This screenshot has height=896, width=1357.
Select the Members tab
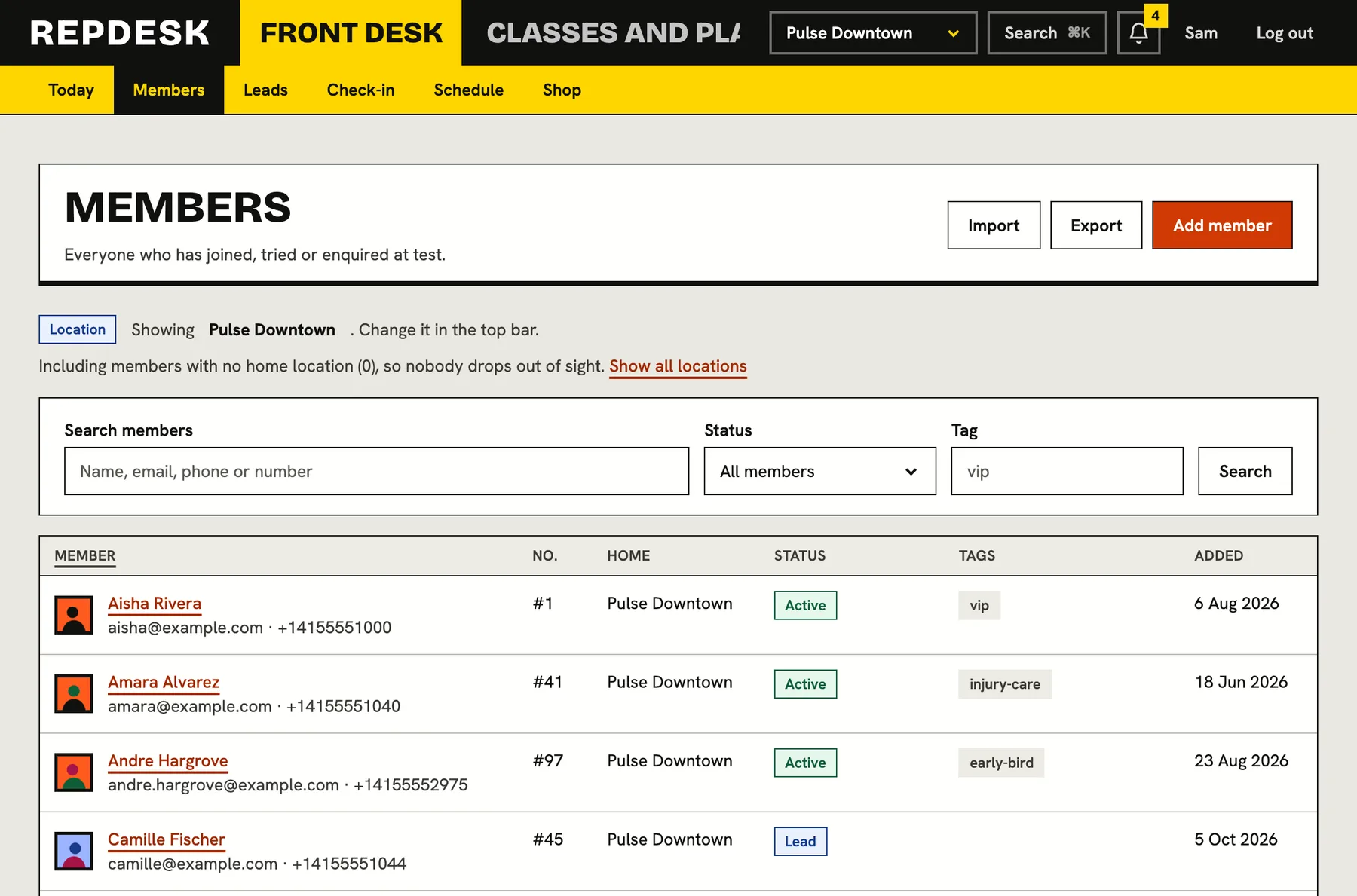coord(169,90)
